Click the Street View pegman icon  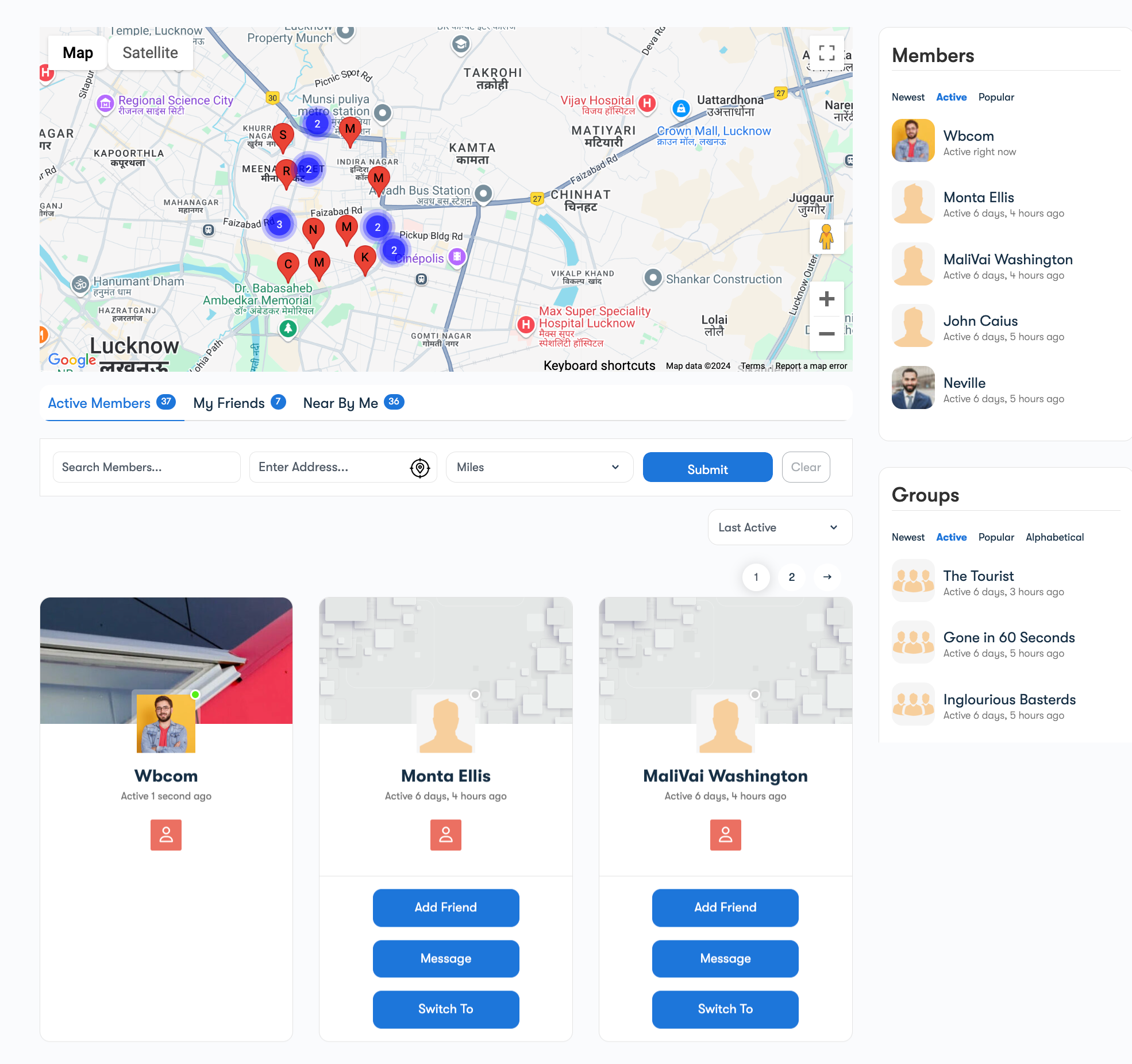coord(826,237)
